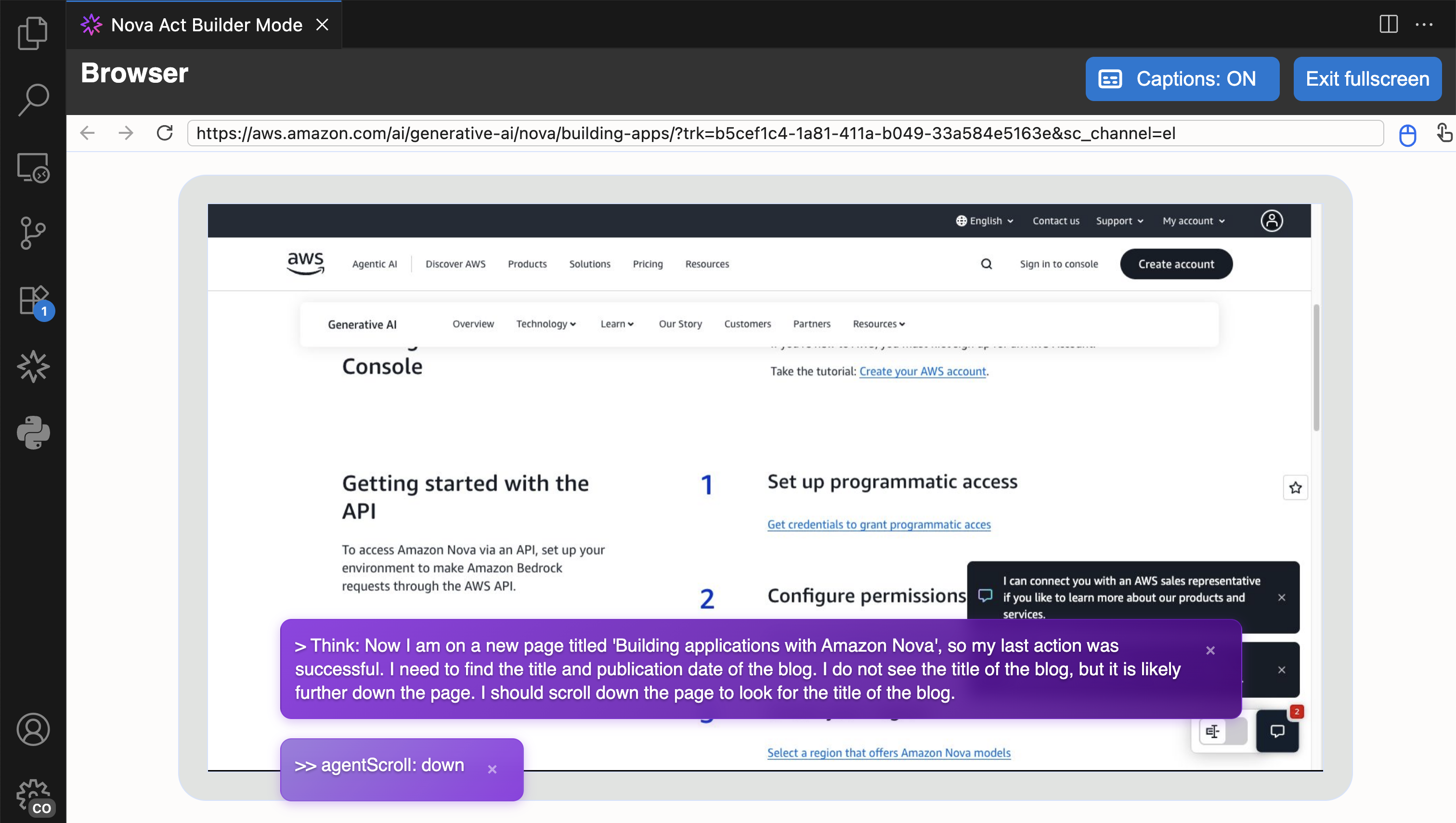The height and width of the screenshot is (823, 1456).
Task: Open the Source Control view
Action: coord(33,233)
